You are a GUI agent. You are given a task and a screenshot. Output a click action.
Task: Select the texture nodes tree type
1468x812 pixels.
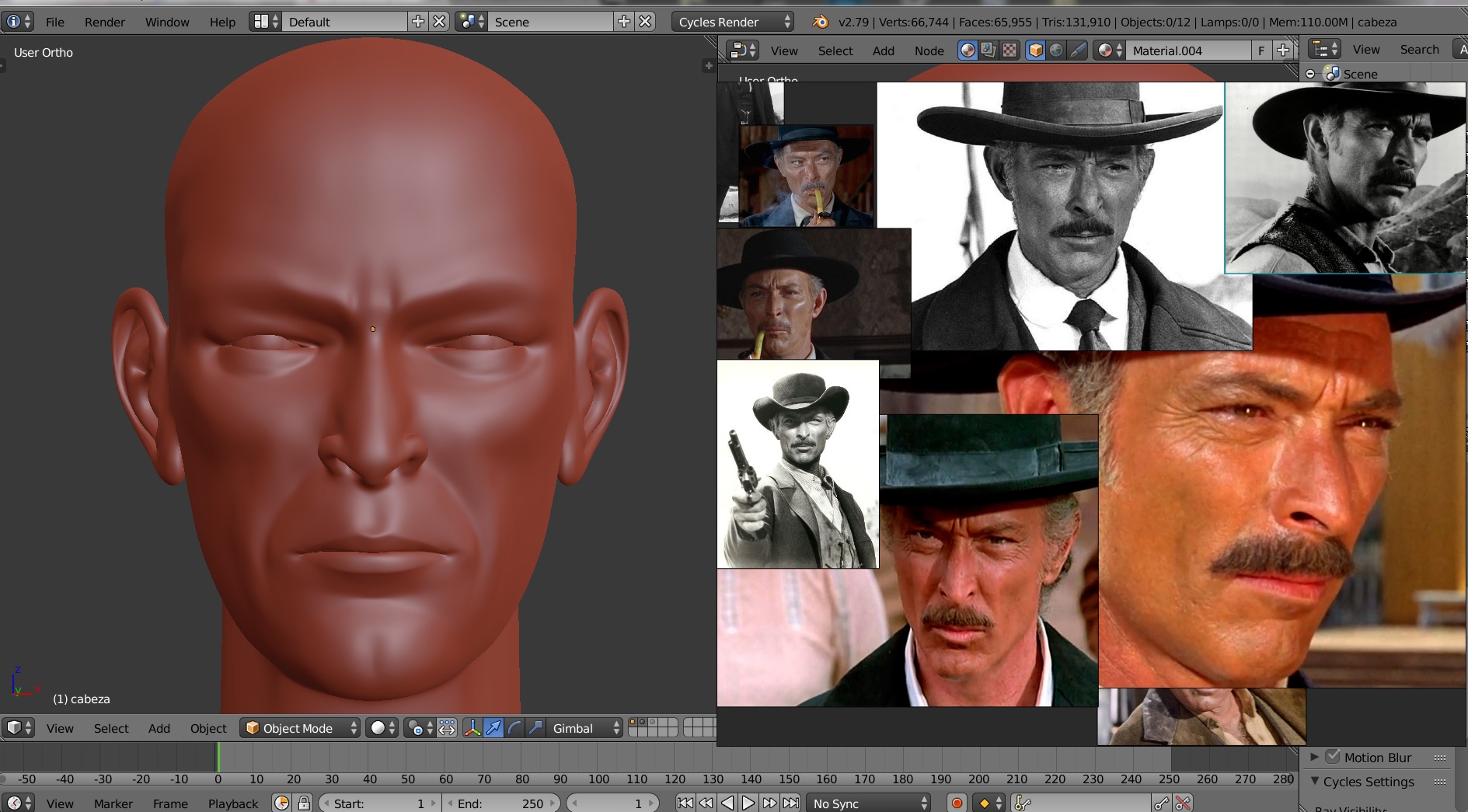(1009, 51)
